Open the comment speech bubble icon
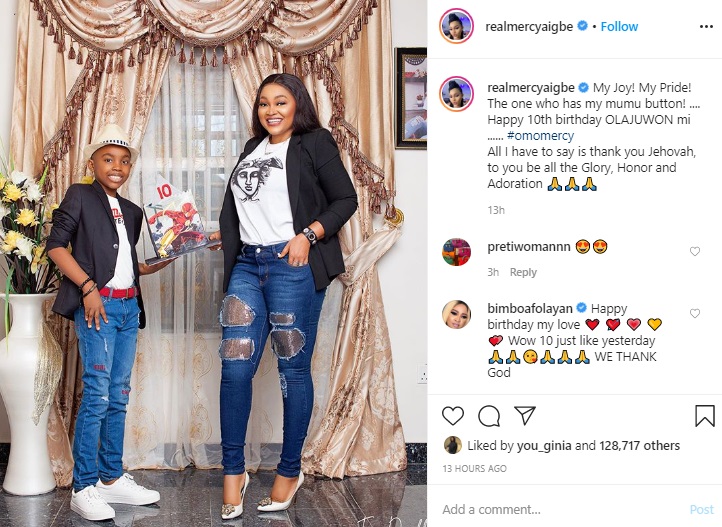Screen dimensions: 722x527 pyautogui.click(x=489, y=416)
